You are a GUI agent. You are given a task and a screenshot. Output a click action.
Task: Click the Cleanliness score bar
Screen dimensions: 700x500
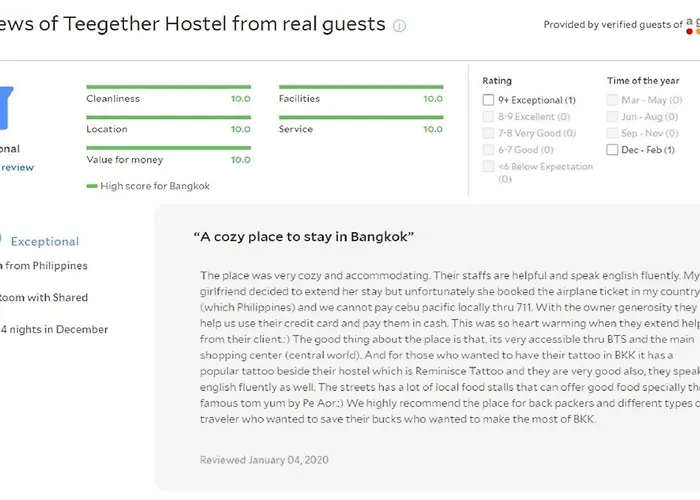(169, 87)
